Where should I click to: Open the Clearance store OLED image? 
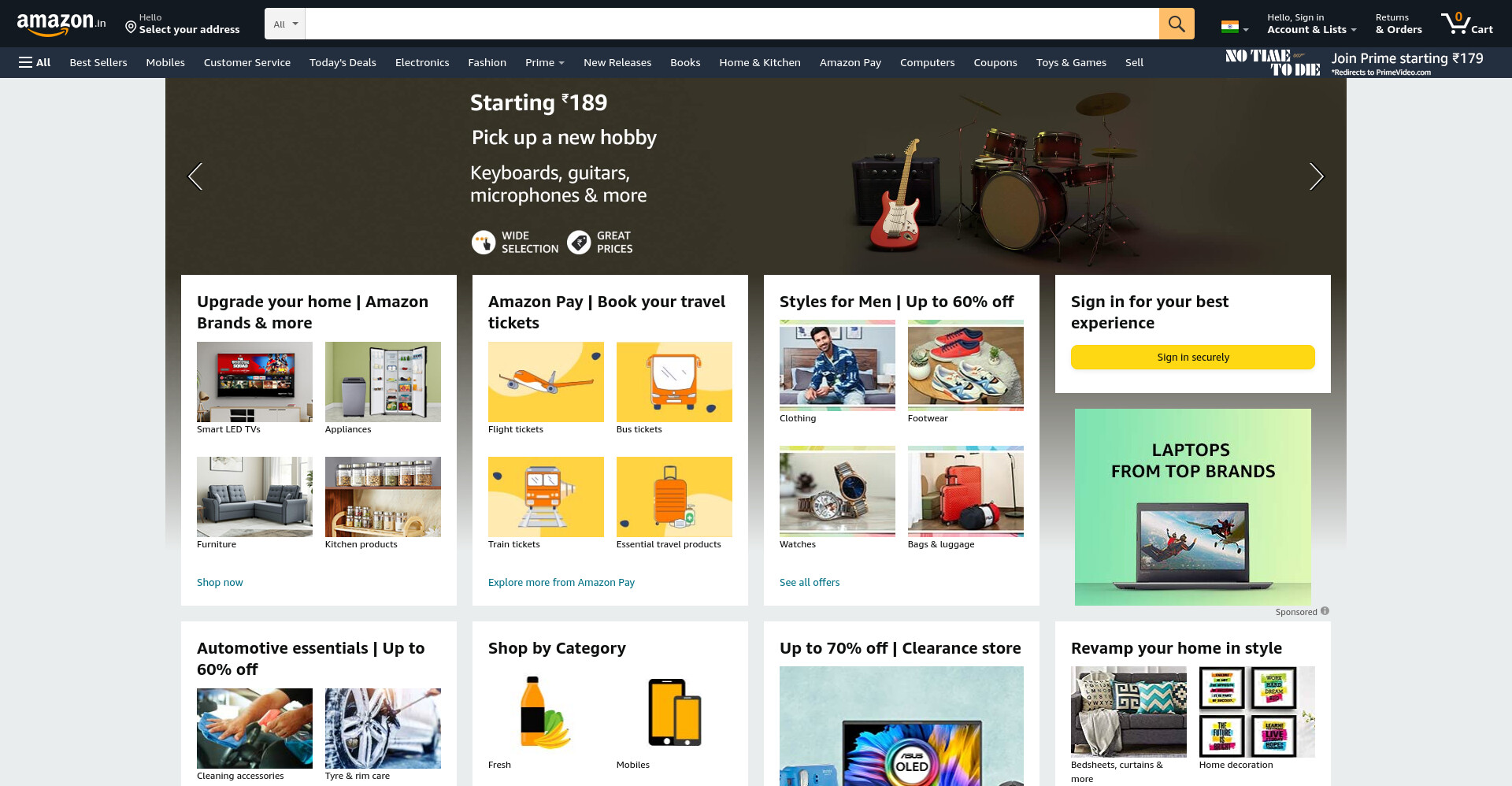point(902,726)
